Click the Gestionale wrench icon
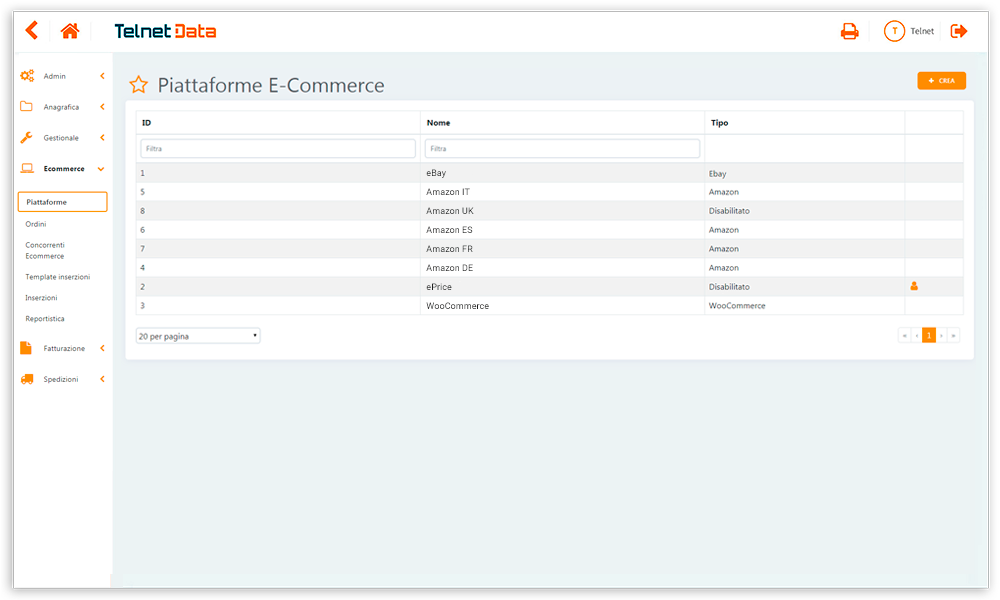The image size is (1000, 600). [x=26, y=137]
